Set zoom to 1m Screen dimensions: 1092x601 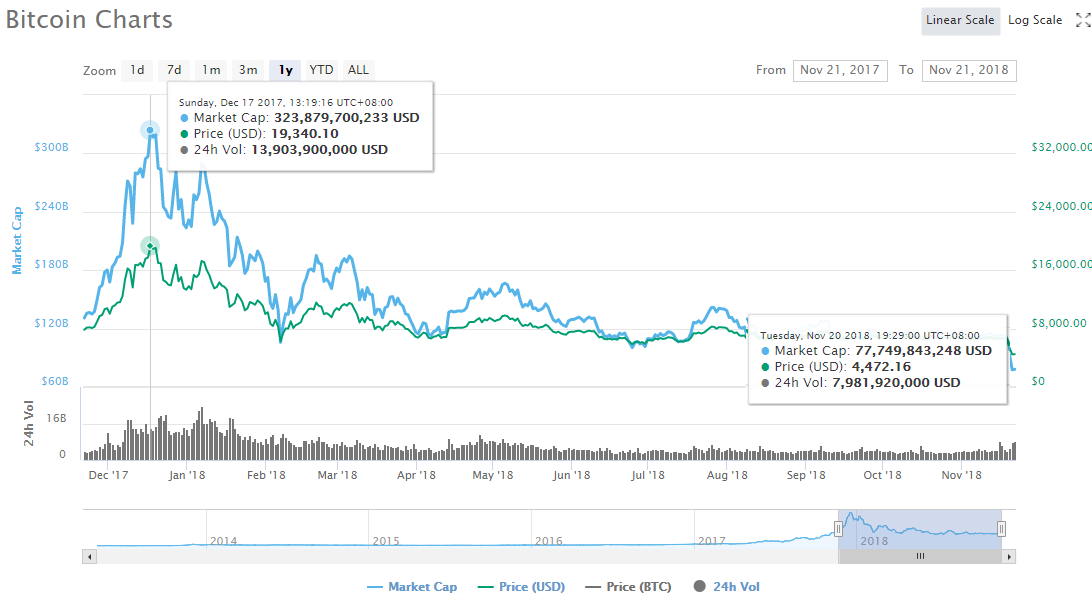[x=211, y=70]
